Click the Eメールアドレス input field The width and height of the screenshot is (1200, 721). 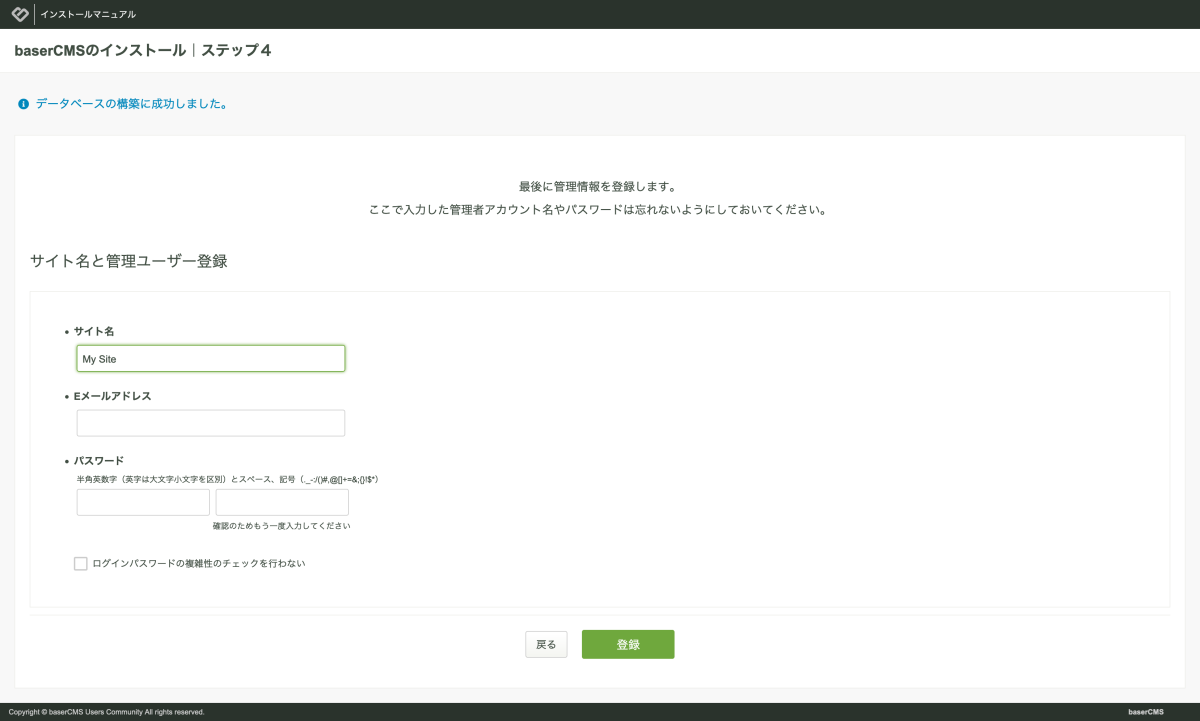pos(211,423)
